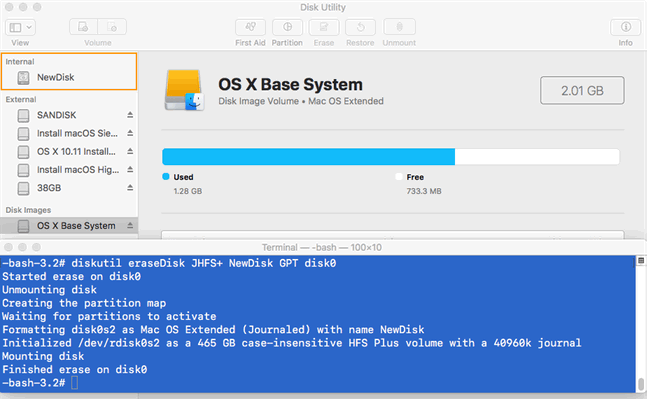Select OS X 10.11 Install... volume

[x=69, y=151]
